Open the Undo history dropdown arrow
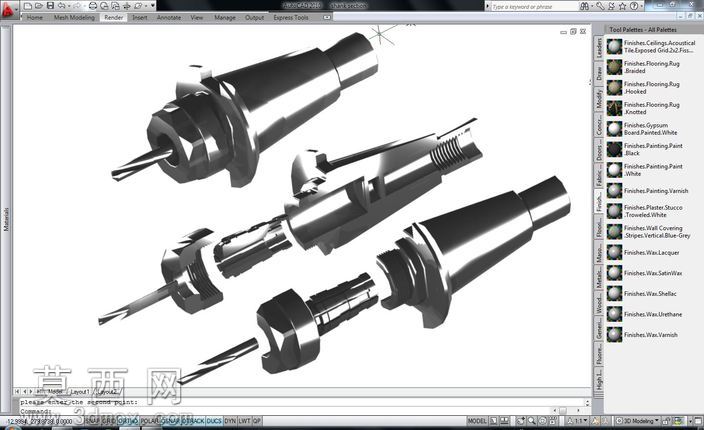Viewport: 704px width, 430px height. point(68,6)
